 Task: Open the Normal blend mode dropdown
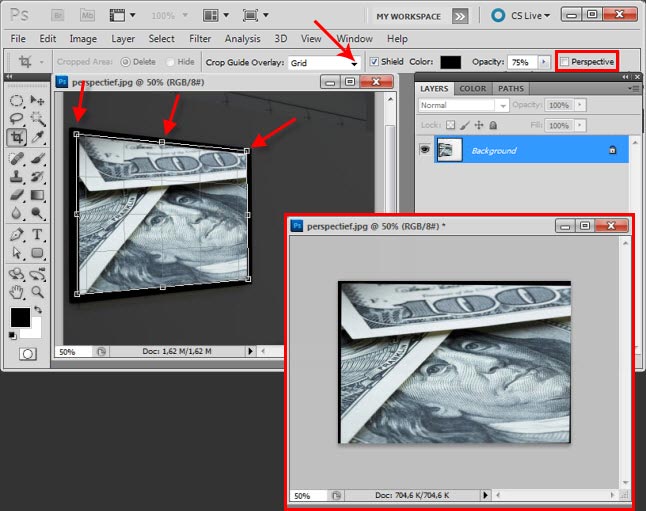click(x=463, y=105)
